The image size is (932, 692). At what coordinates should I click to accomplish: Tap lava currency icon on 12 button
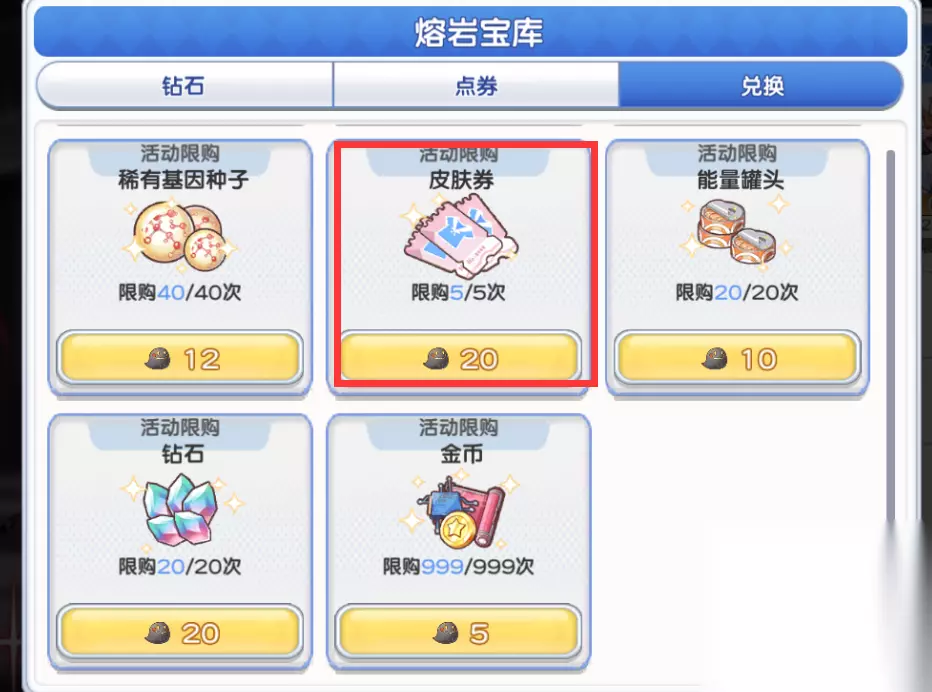158,359
